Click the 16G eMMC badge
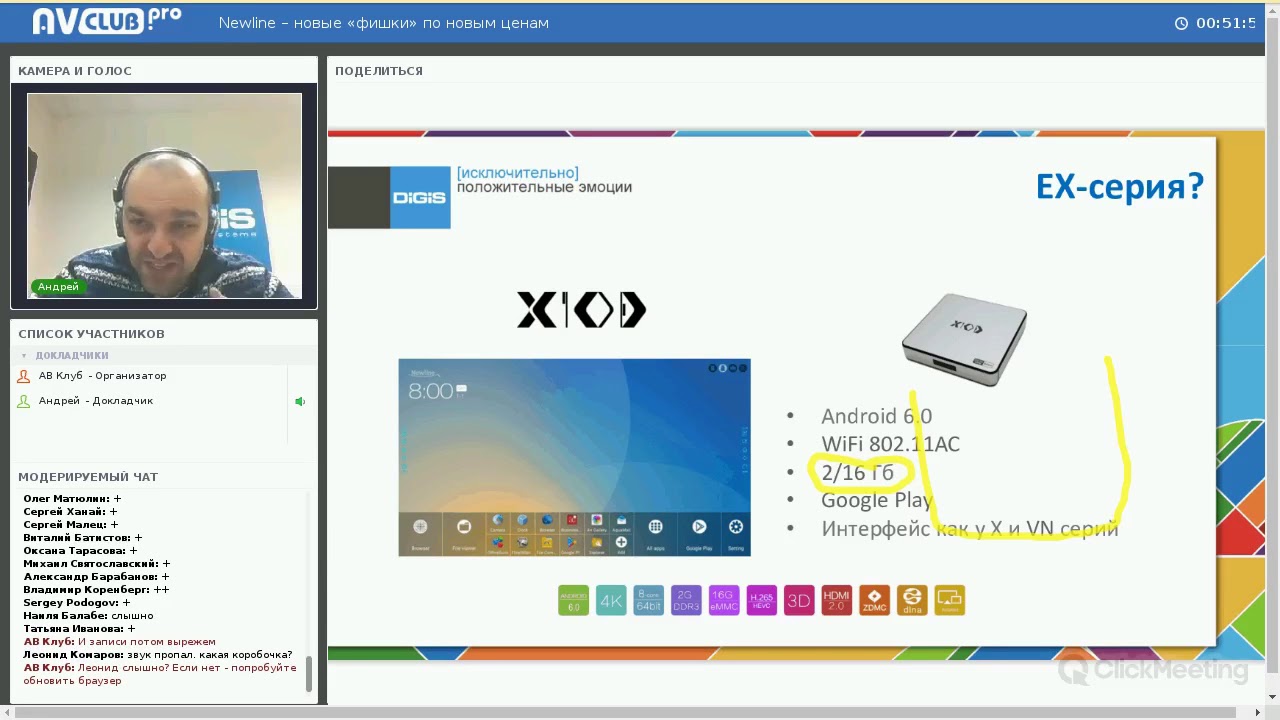Viewport: 1280px width, 720px height. coord(724,600)
